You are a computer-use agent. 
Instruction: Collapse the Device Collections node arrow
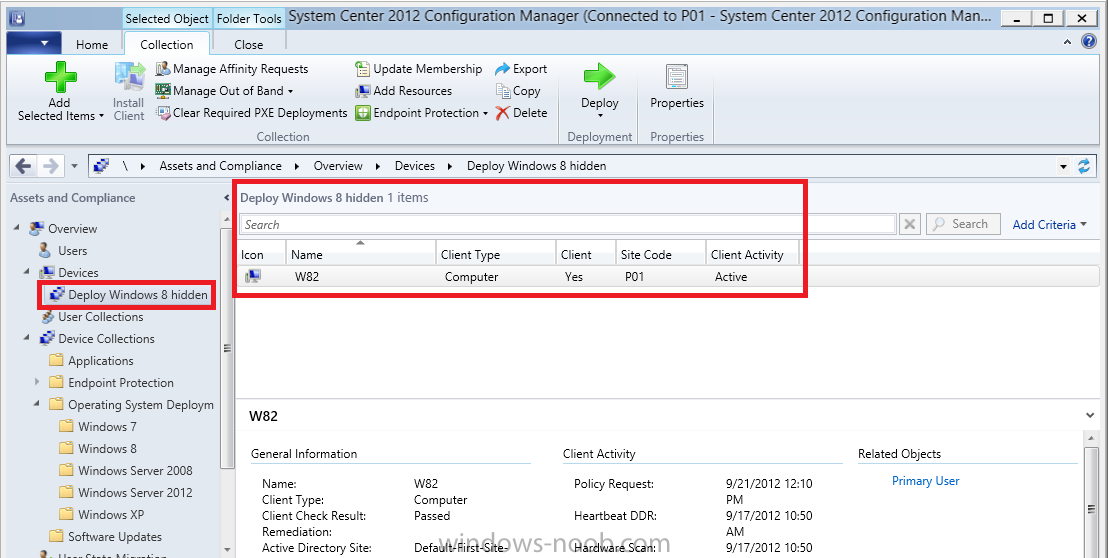pyautogui.click(x=27, y=338)
